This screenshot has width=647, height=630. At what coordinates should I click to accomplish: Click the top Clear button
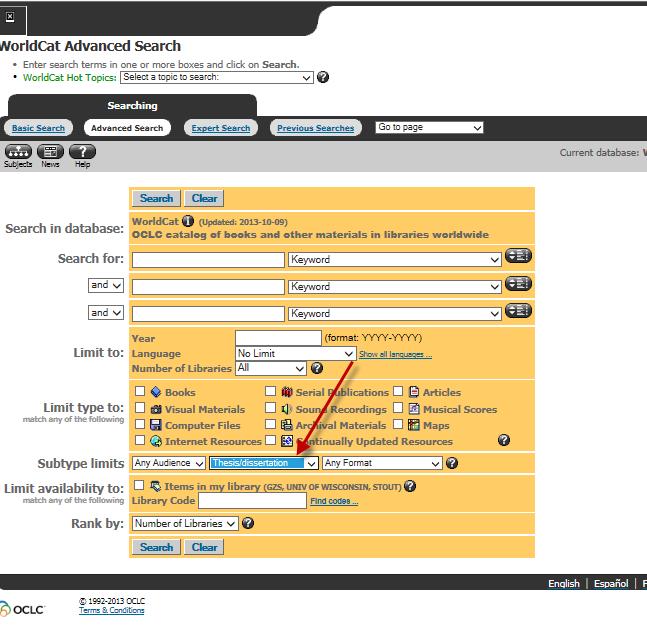click(204, 198)
